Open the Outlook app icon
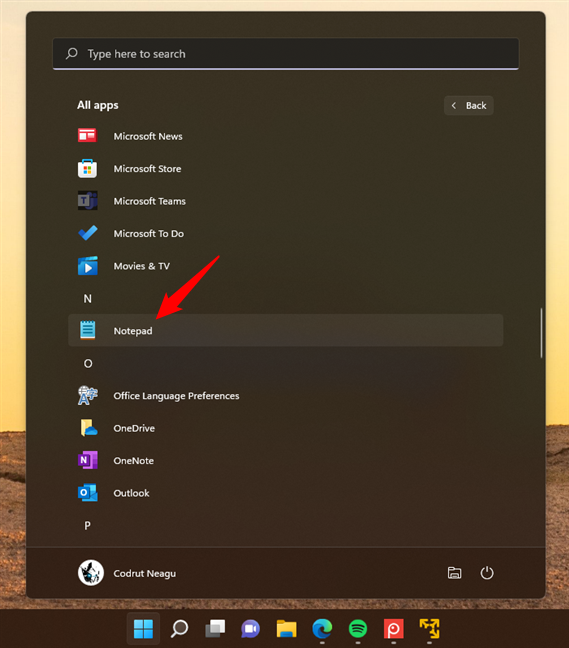This screenshot has height=648, width=569. 88,493
